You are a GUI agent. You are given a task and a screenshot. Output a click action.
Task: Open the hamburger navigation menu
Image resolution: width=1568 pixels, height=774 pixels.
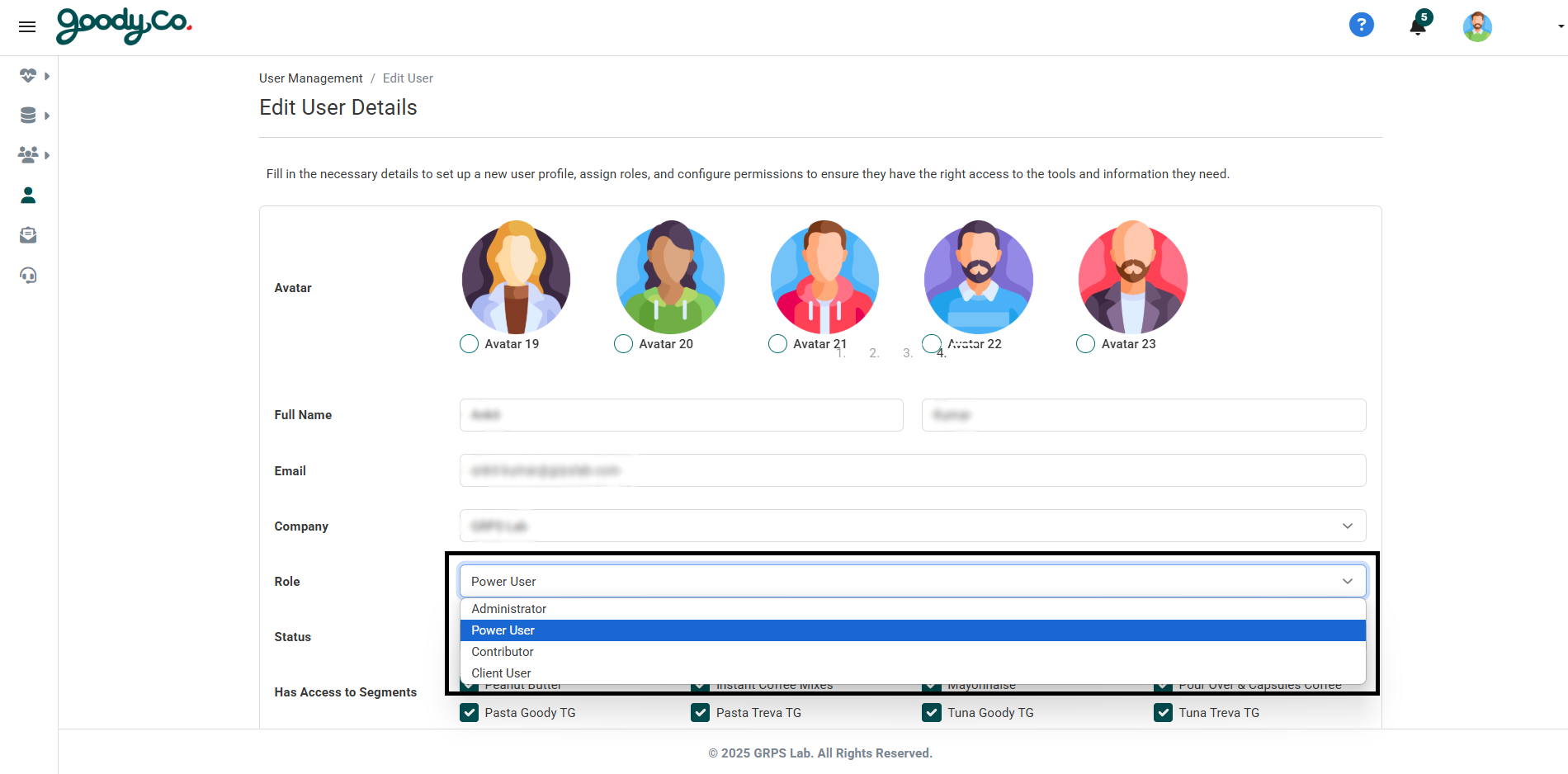pyautogui.click(x=27, y=27)
